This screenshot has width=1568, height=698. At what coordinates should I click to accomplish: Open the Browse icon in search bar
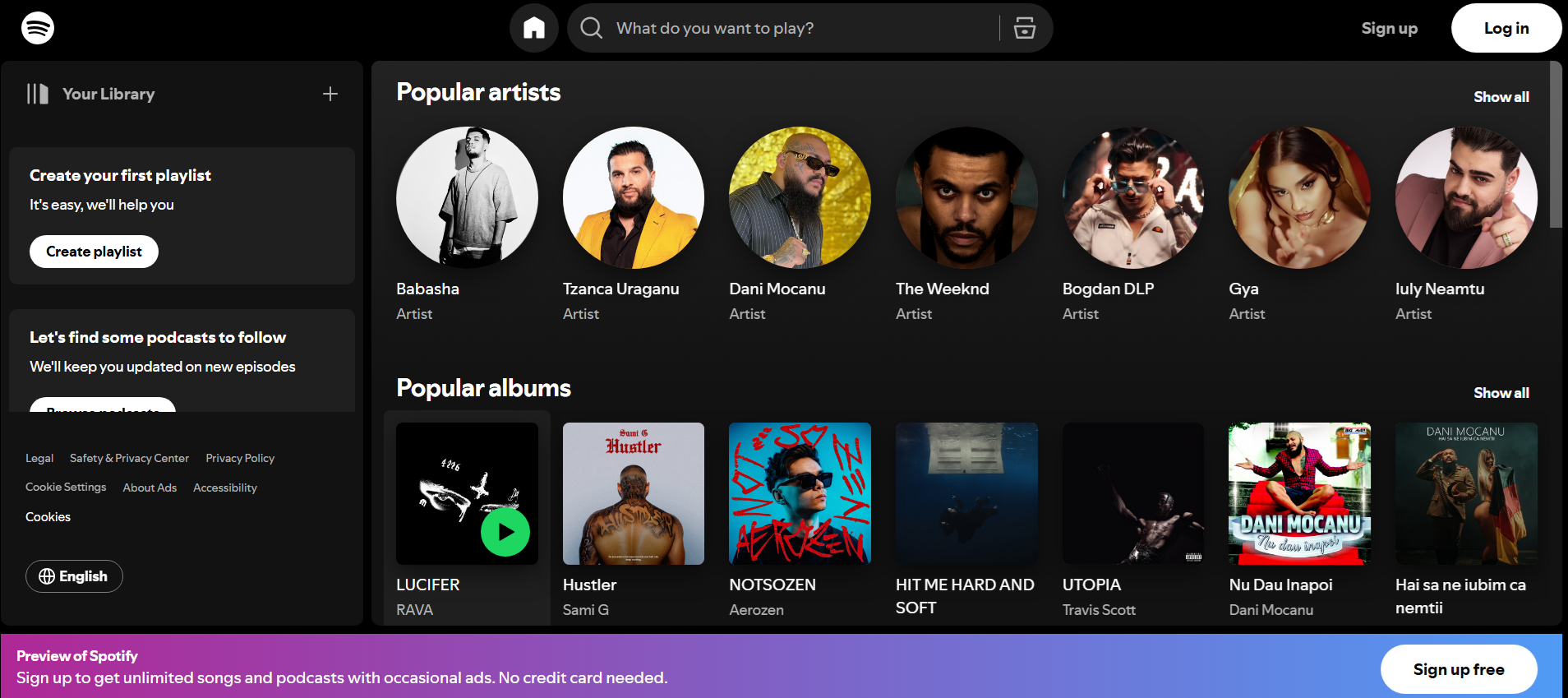point(1024,28)
